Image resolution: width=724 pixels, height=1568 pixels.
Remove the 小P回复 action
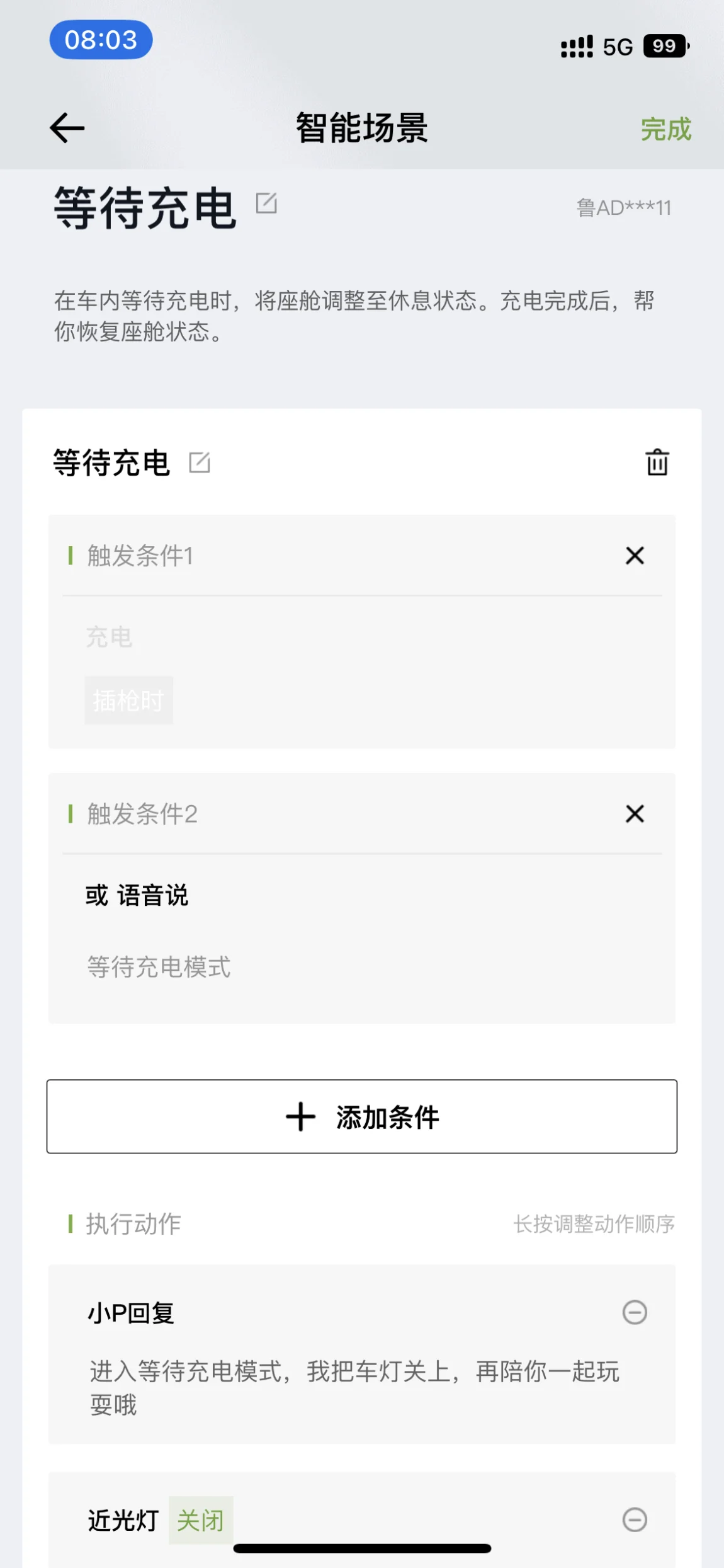(x=635, y=1312)
